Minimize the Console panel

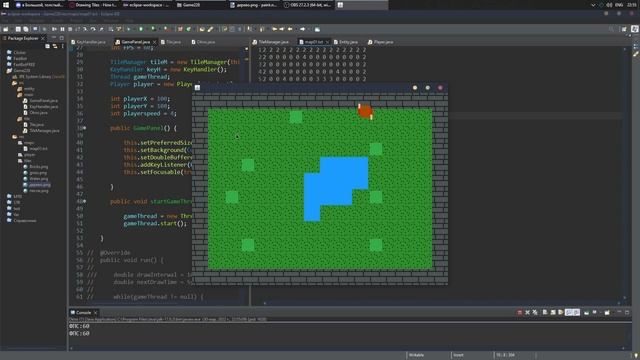[619, 313]
